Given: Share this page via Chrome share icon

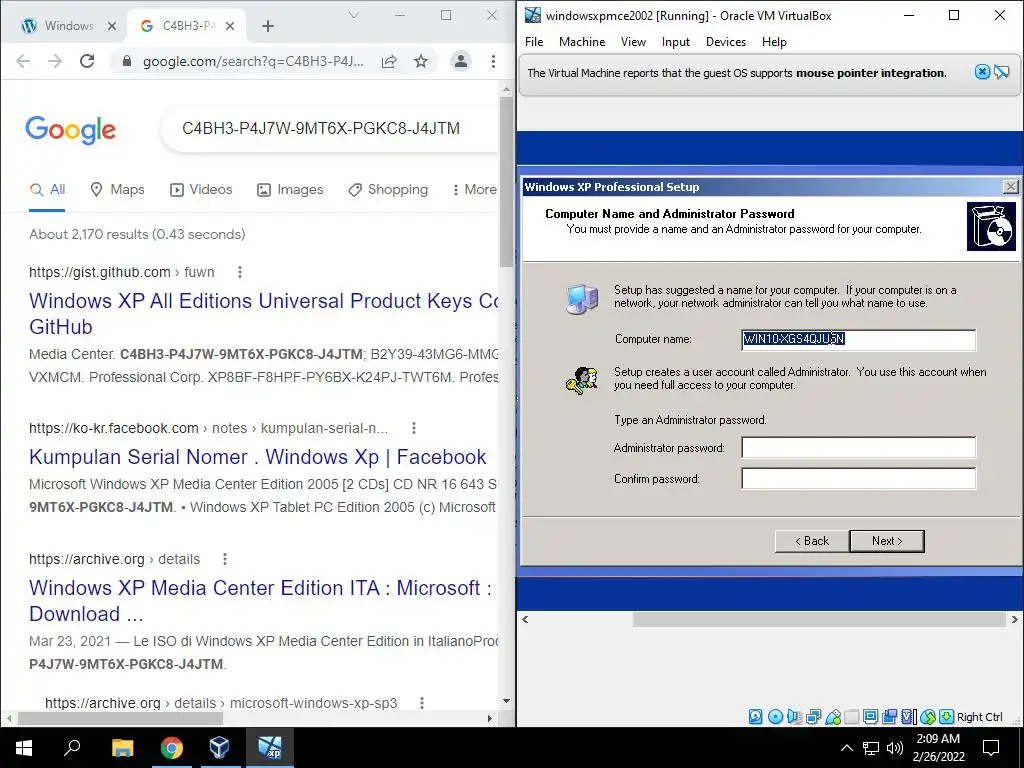Looking at the screenshot, I should tap(389, 61).
